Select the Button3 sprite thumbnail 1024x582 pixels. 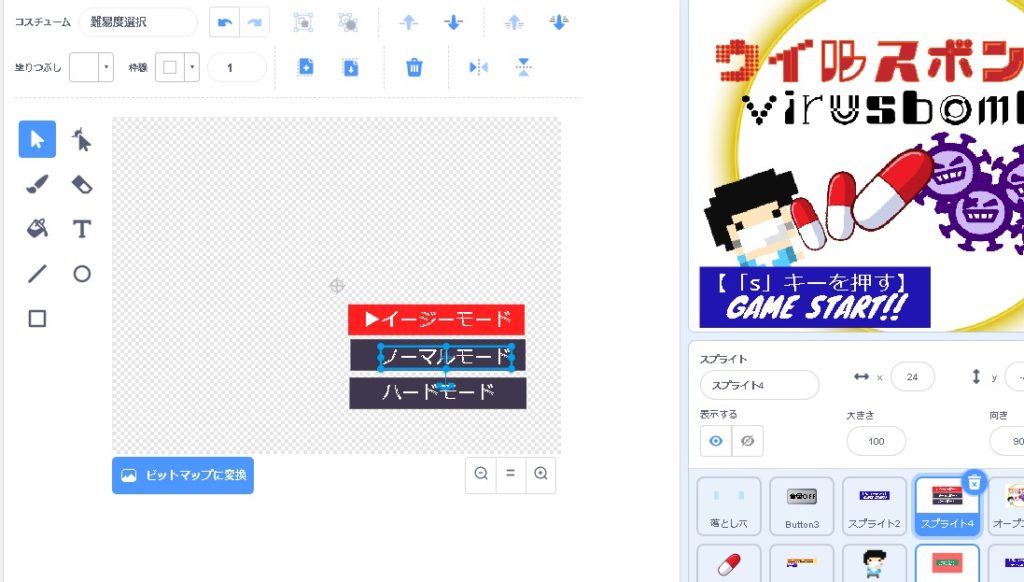(x=801, y=508)
